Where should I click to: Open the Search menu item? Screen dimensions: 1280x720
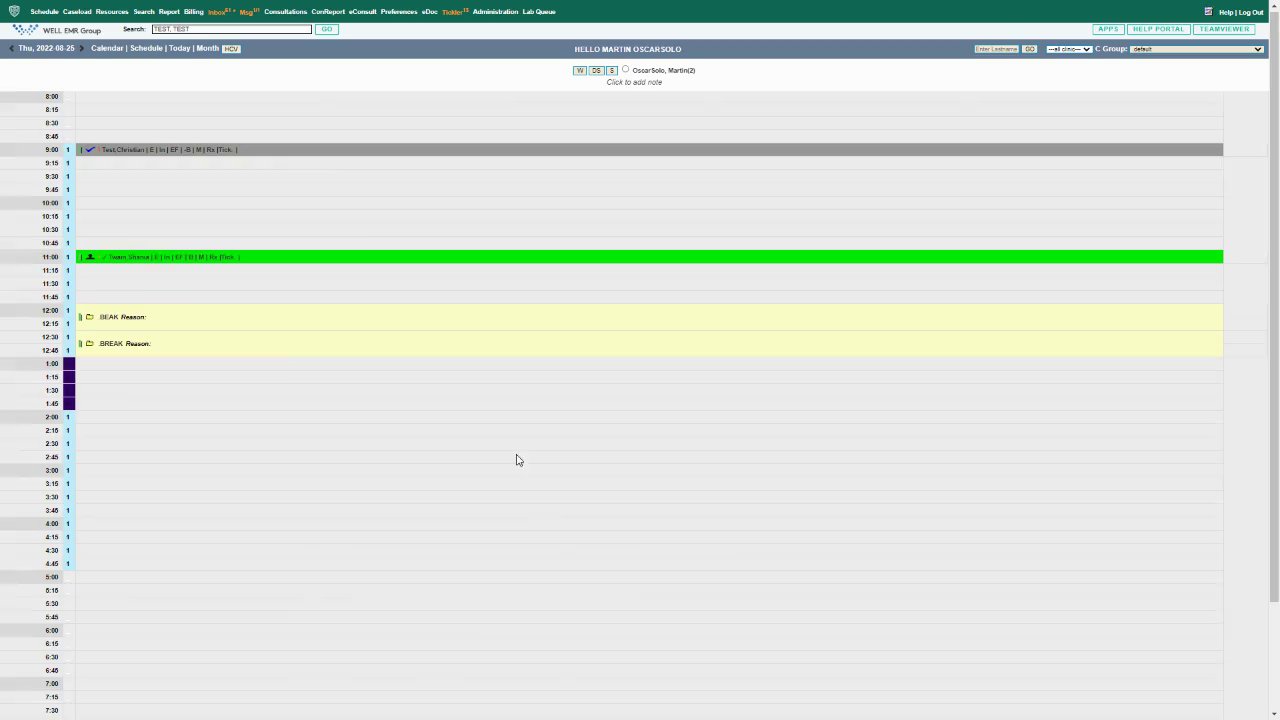coord(144,12)
